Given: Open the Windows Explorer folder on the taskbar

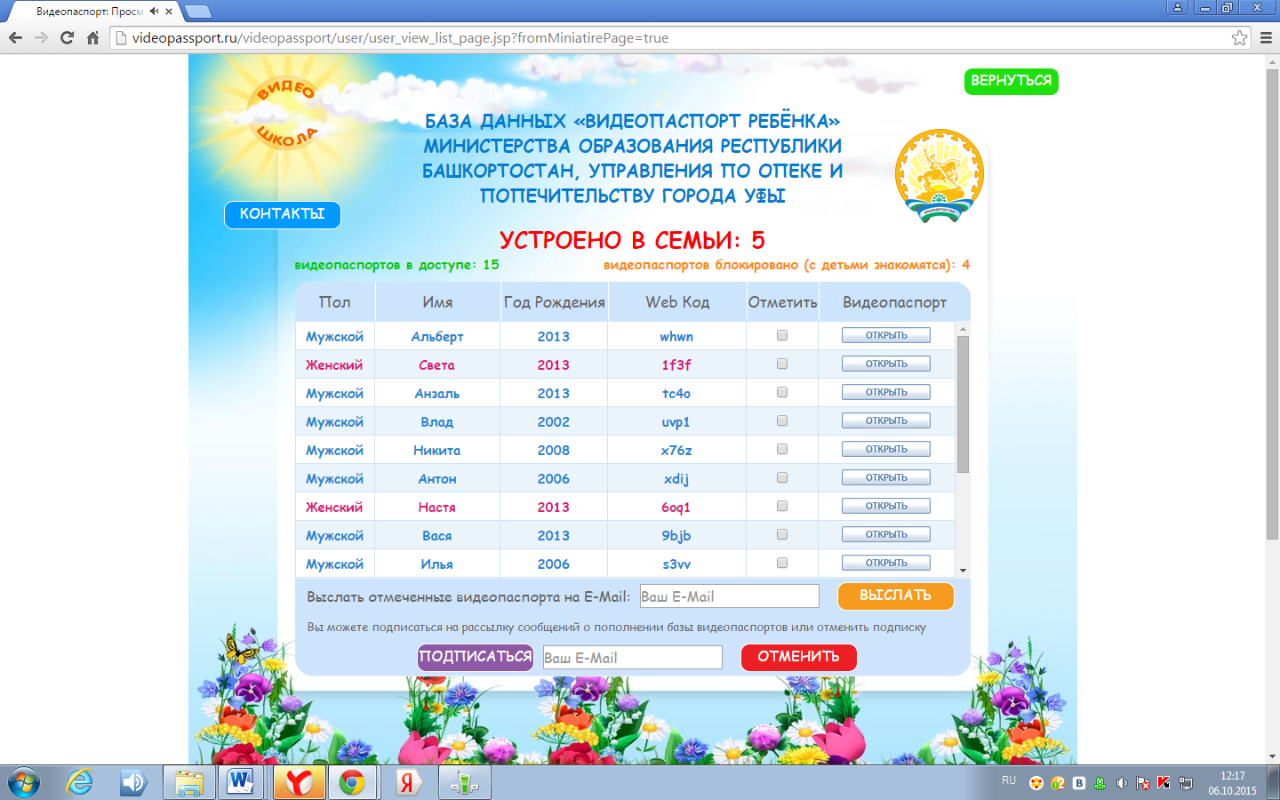Looking at the screenshot, I should tap(189, 782).
